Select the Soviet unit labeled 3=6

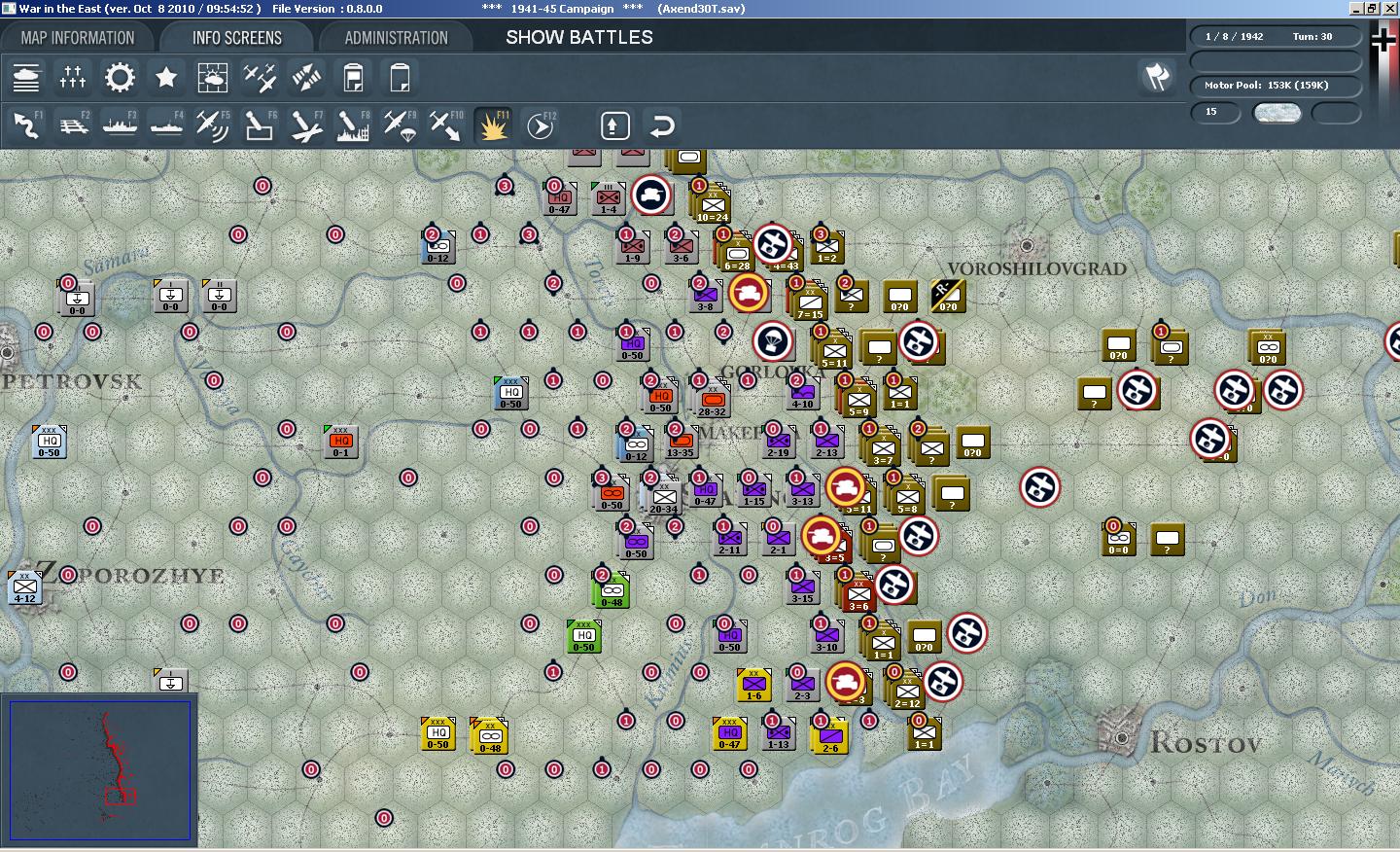click(858, 594)
